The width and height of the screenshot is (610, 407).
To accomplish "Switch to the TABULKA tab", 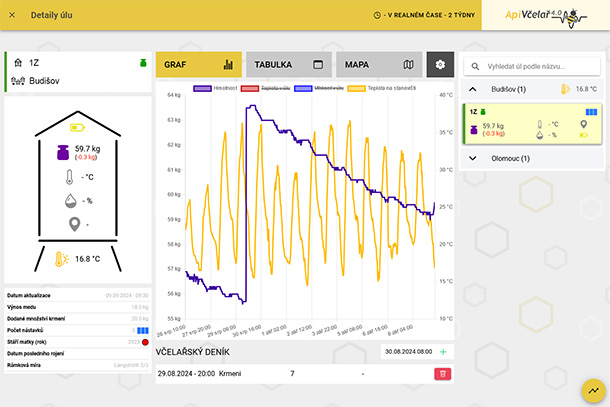I will (x=289, y=65).
